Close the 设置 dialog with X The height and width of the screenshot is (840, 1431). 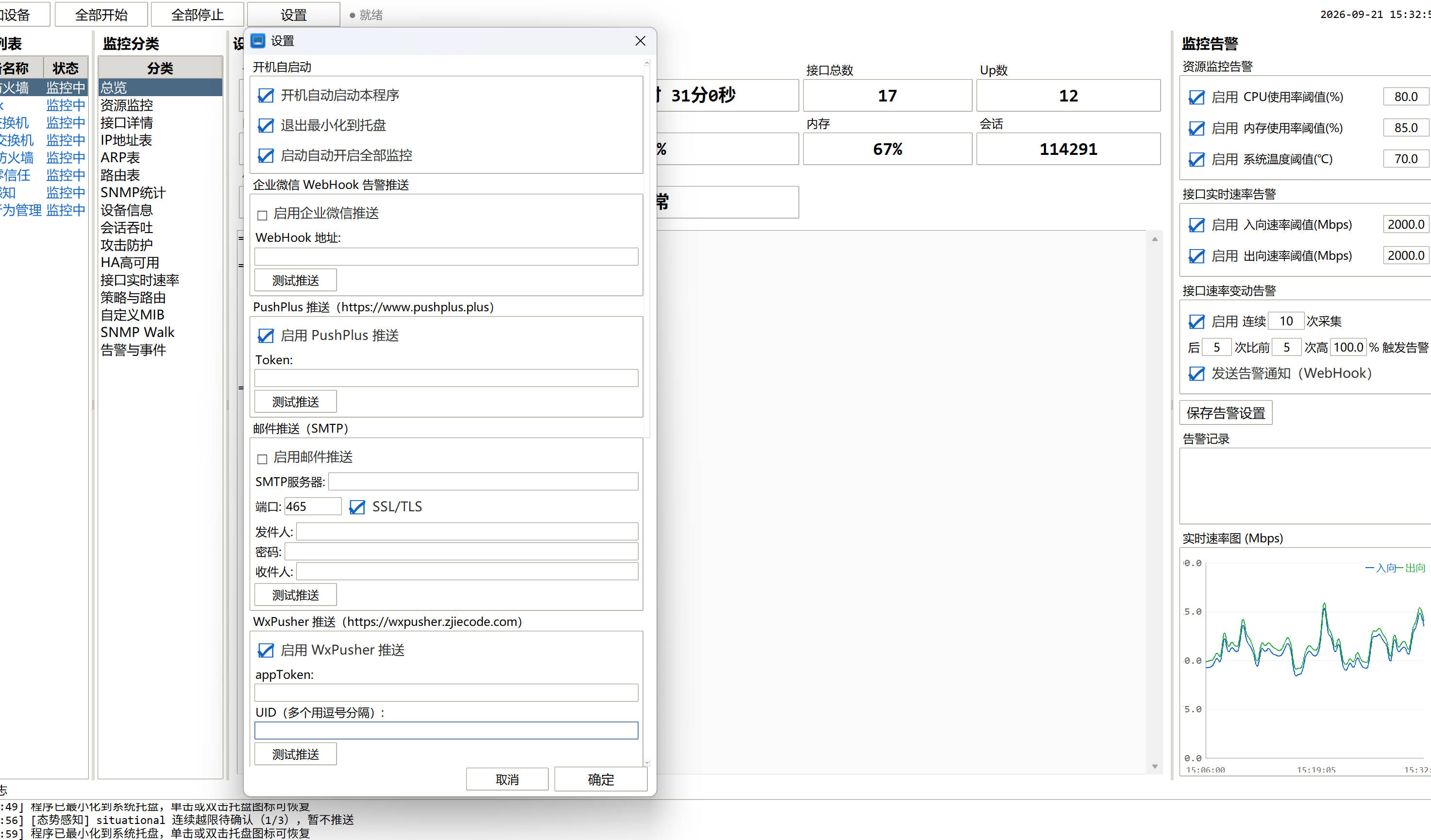[x=640, y=41]
